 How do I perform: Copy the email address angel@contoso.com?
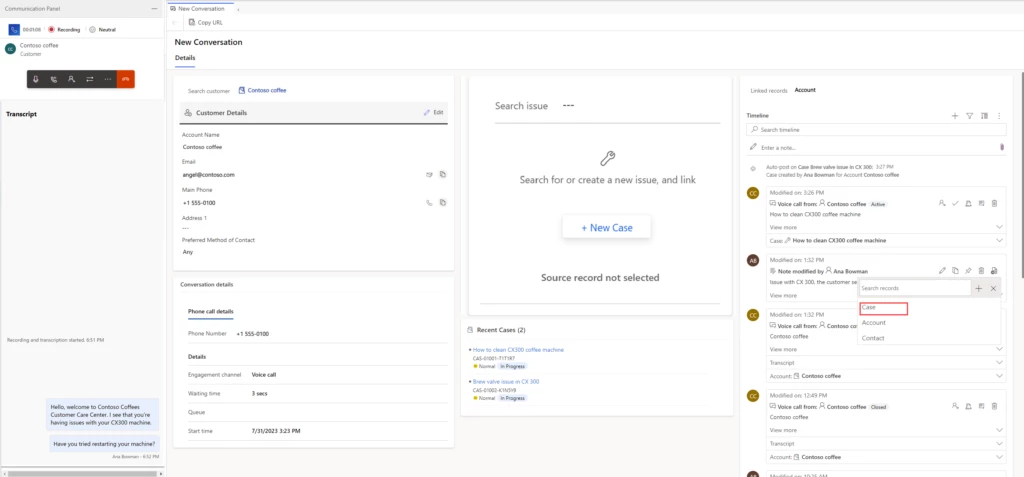[x=442, y=175]
